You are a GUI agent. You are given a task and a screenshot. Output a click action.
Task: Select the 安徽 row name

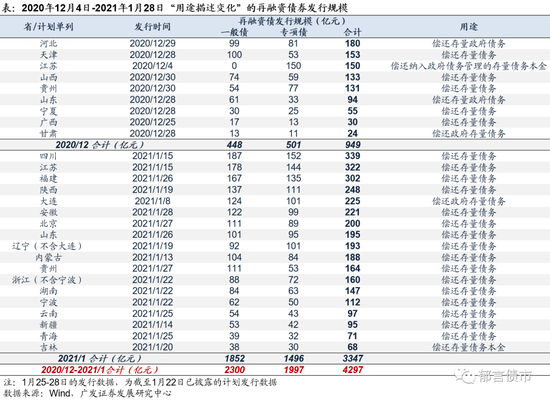[48, 212]
